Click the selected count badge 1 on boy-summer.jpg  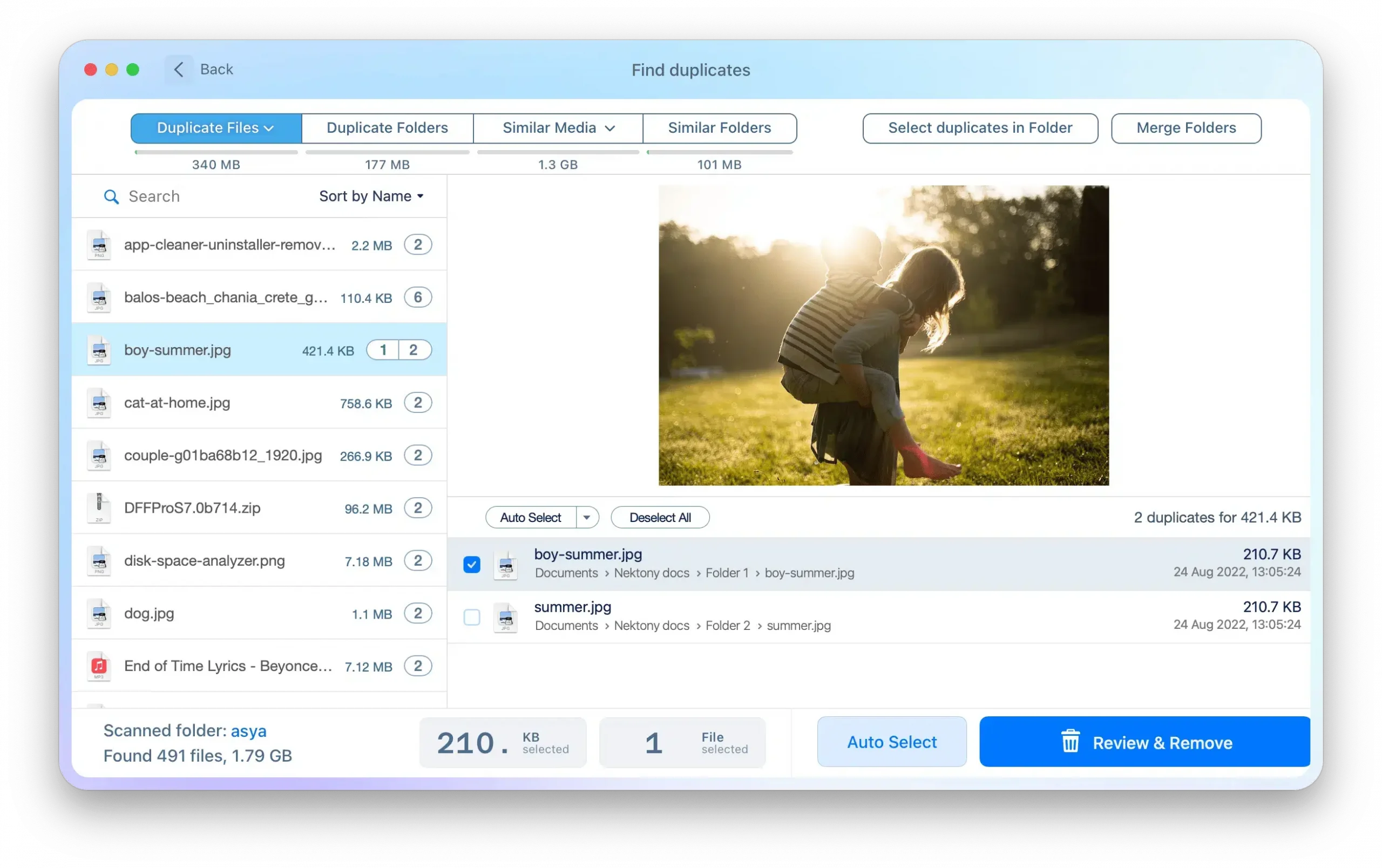point(383,350)
